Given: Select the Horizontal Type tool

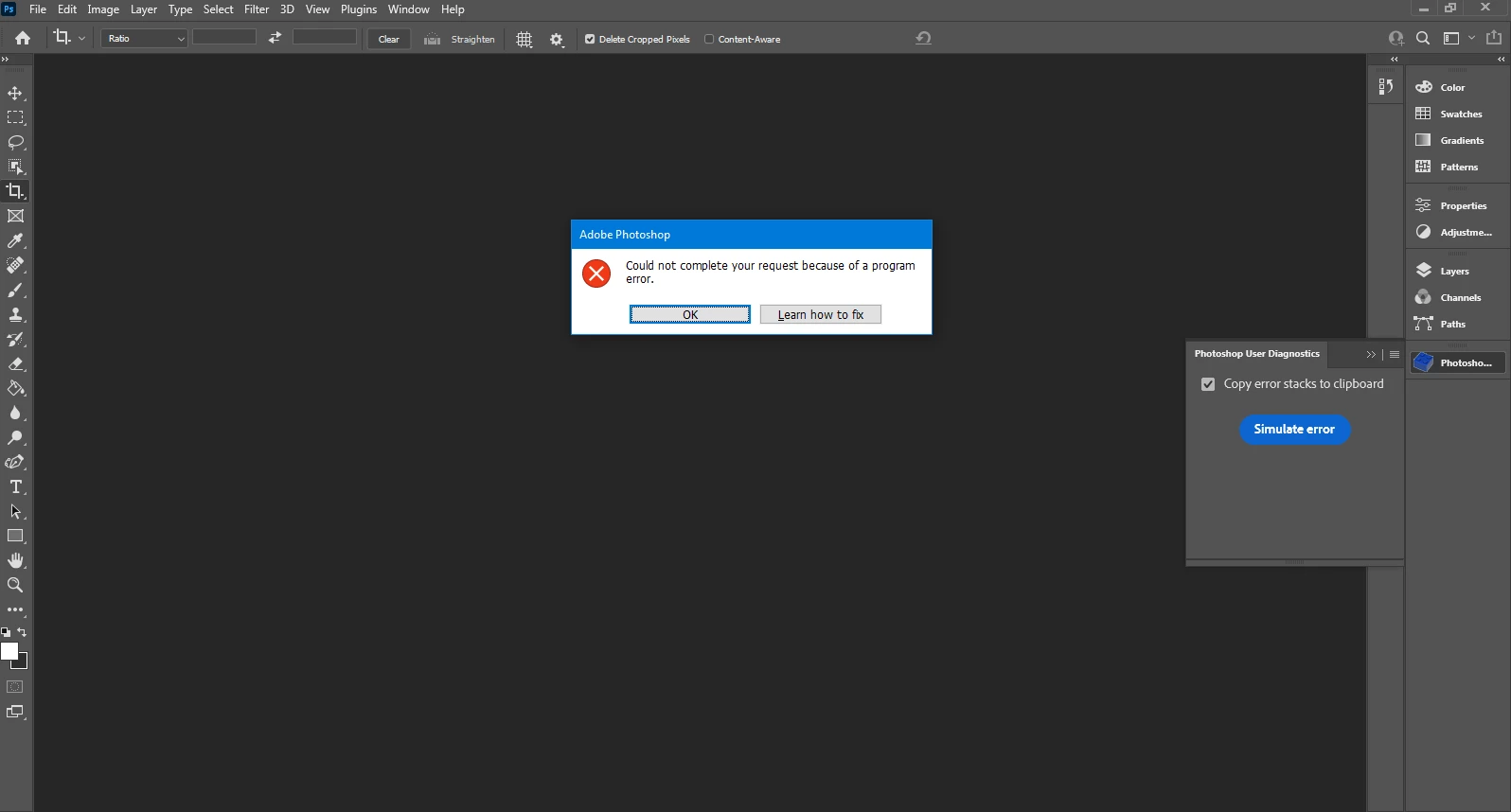Looking at the screenshot, I should pyautogui.click(x=15, y=486).
